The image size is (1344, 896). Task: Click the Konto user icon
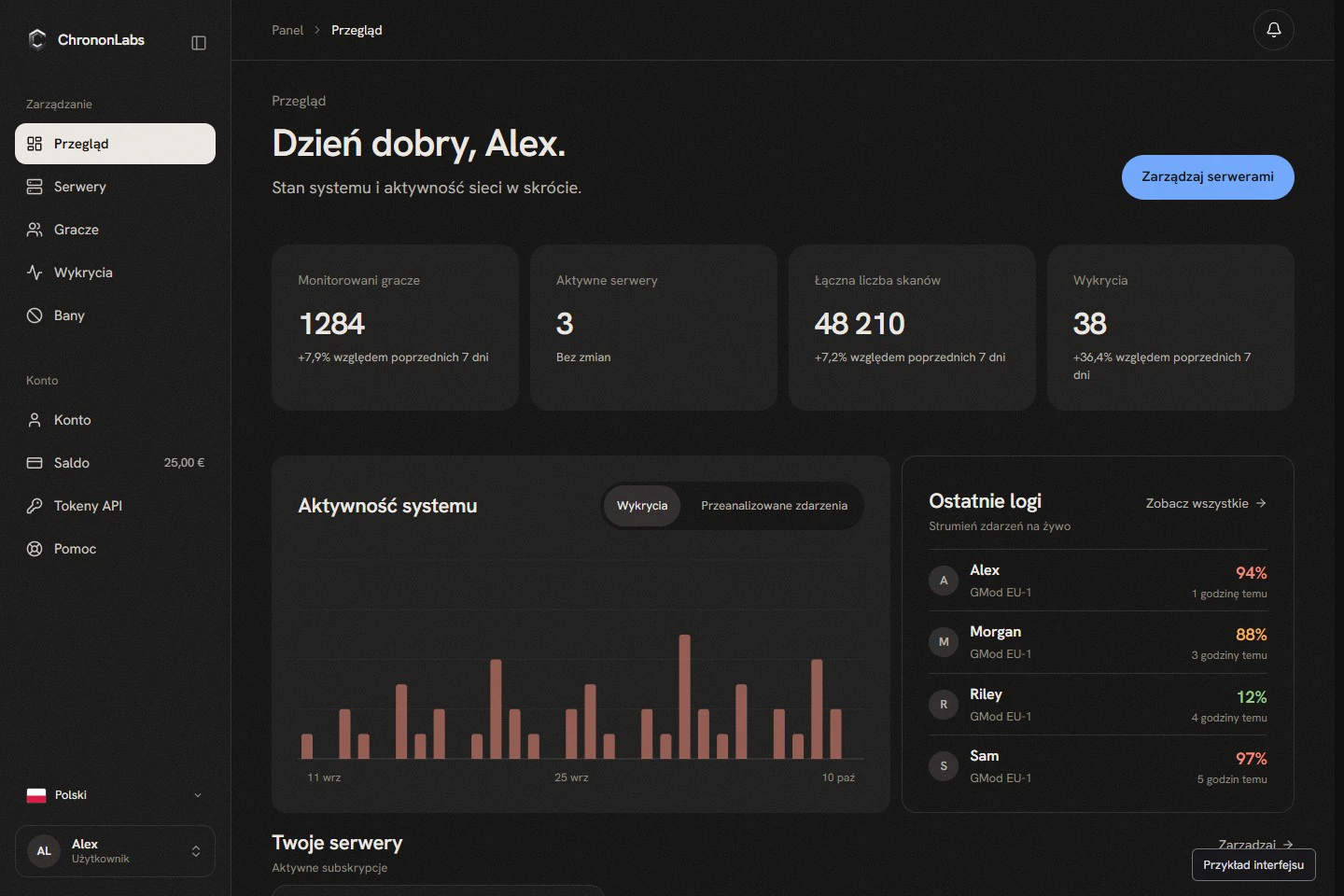click(x=35, y=420)
